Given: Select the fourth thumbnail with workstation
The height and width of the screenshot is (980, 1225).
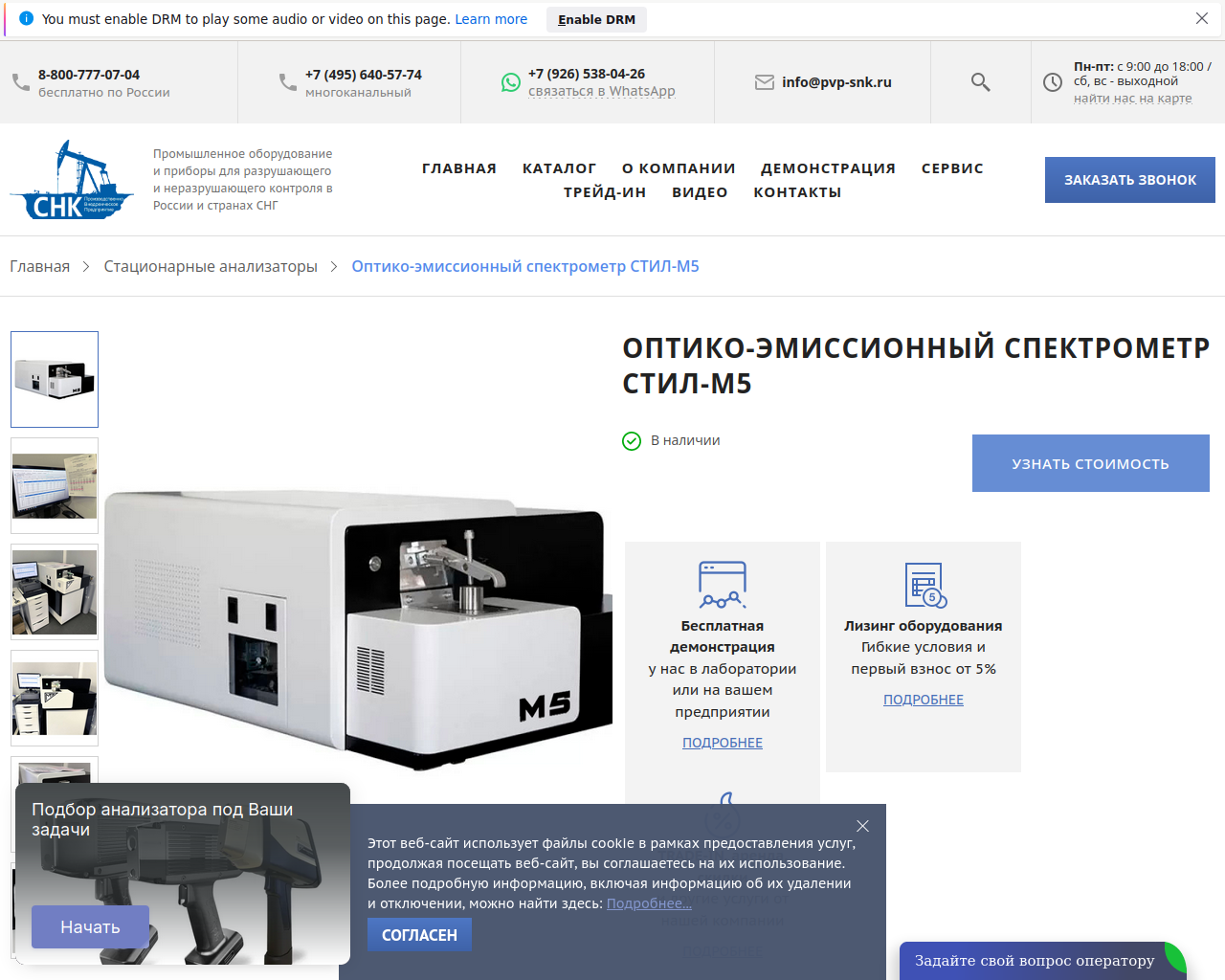Looking at the screenshot, I should tap(55, 698).
